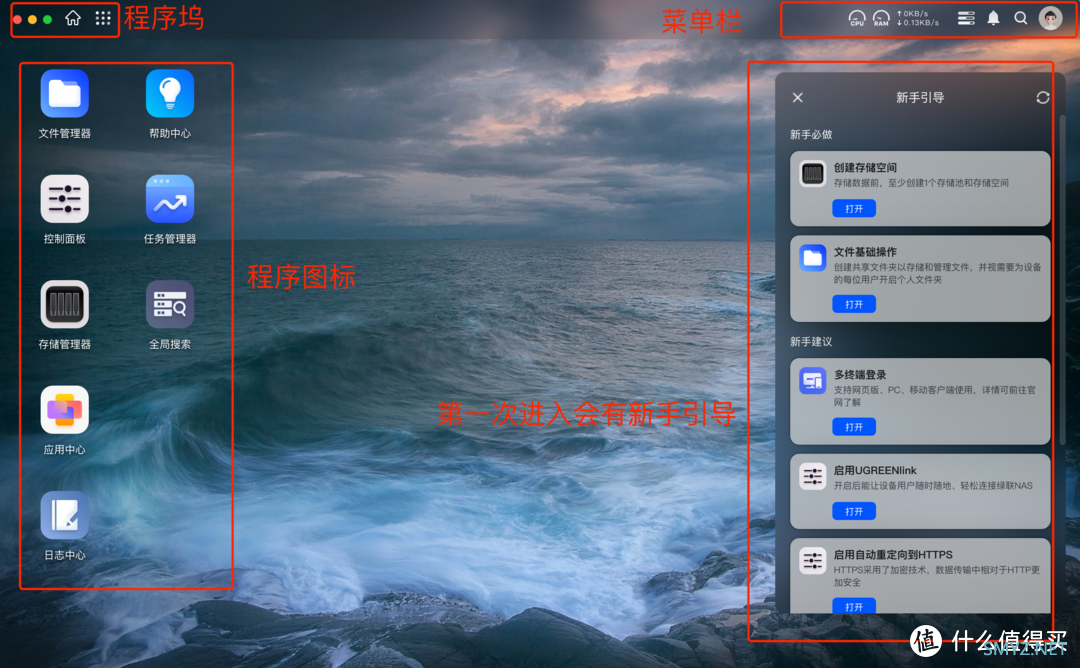Click 打开 under 启用UGREENlink

pos(854,512)
